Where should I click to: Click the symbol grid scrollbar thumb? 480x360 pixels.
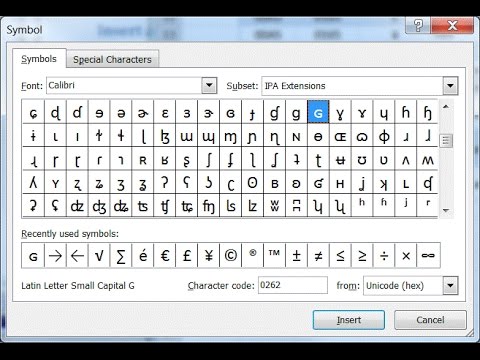[446, 141]
